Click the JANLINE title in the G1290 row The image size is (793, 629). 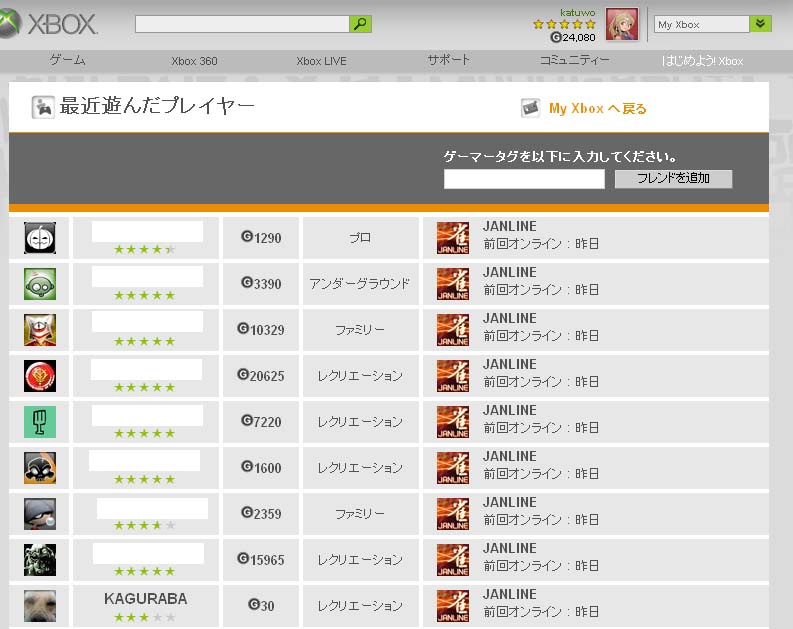tap(510, 226)
